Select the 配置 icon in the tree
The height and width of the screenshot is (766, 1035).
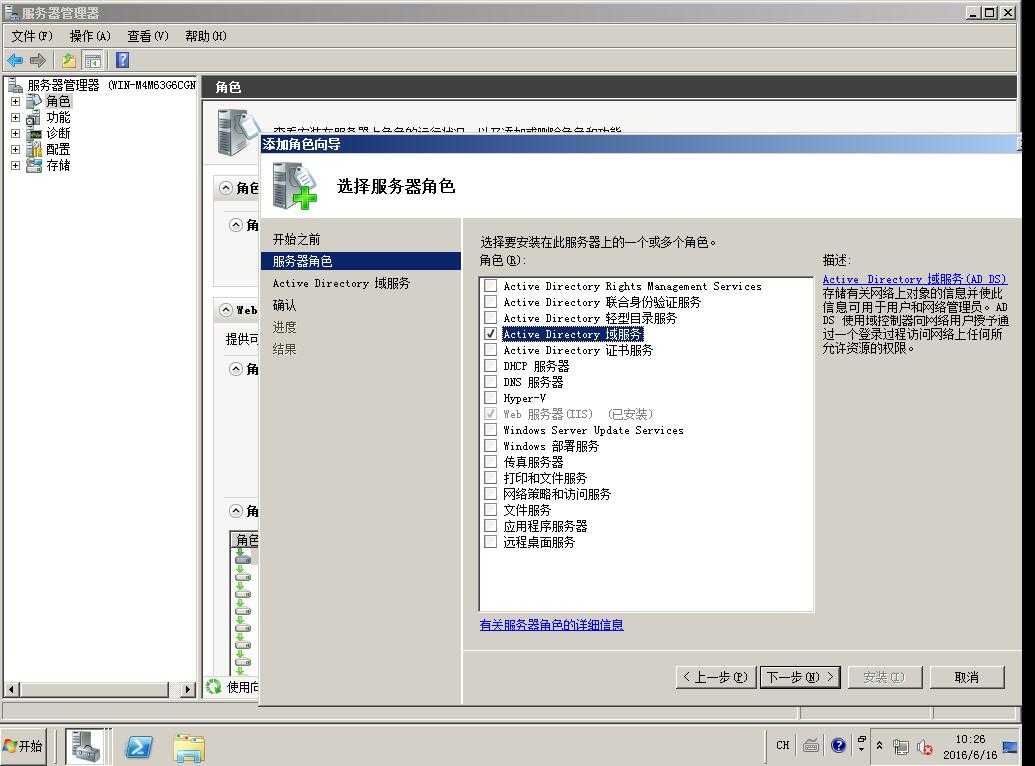pyautogui.click(x=34, y=149)
